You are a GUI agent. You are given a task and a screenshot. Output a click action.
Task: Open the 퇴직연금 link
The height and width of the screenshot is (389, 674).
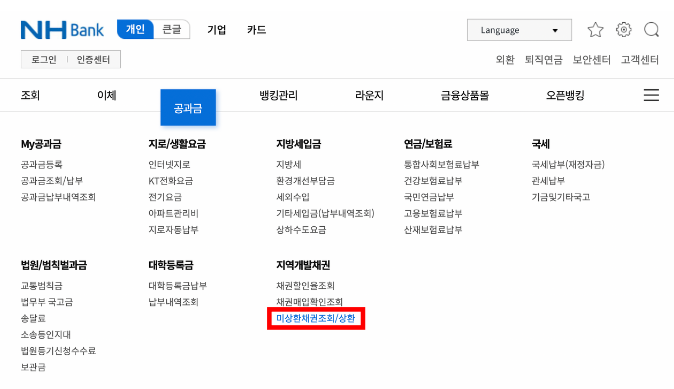click(x=543, y=60)
